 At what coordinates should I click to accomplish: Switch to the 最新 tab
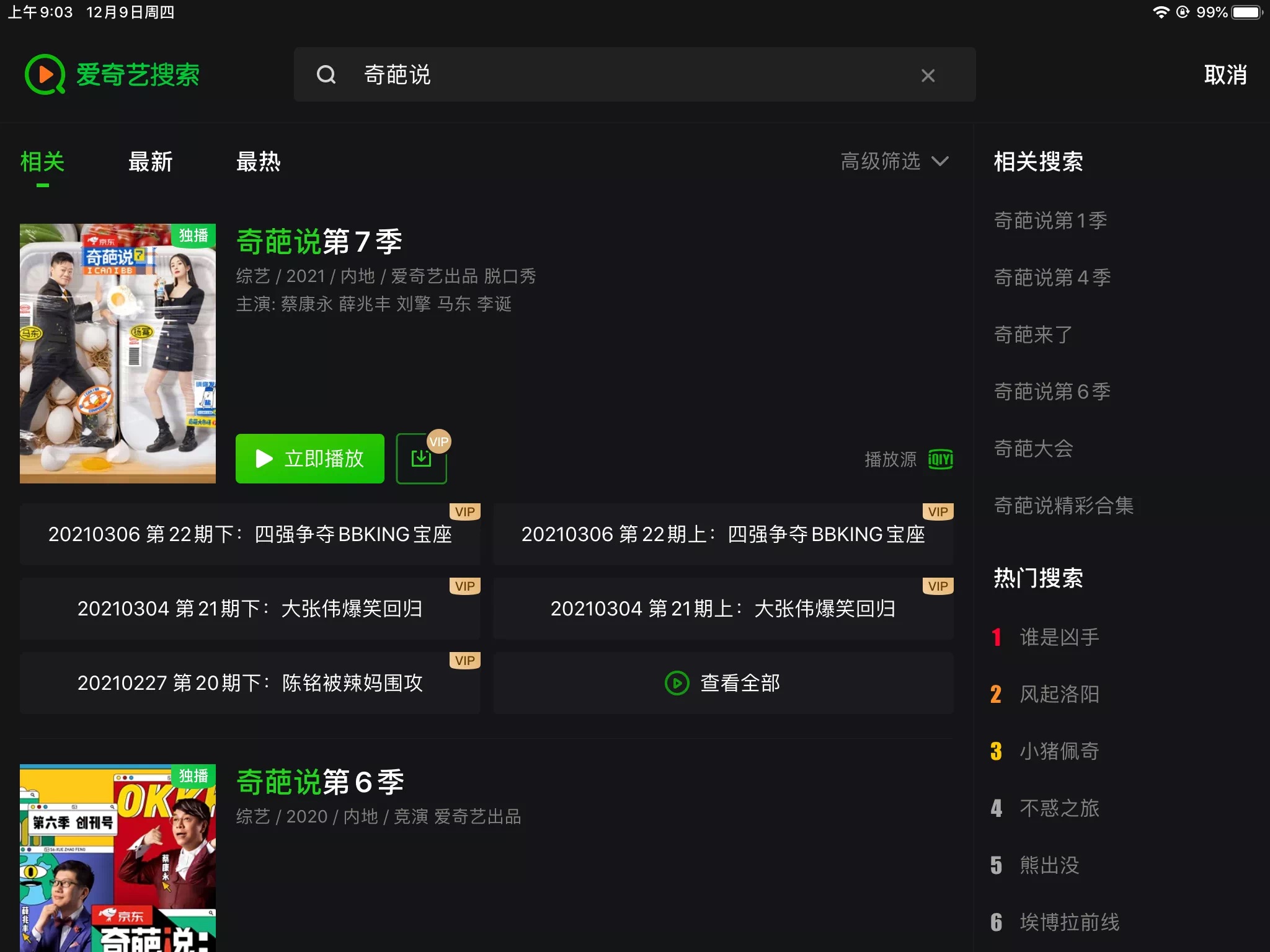[150, 162]
